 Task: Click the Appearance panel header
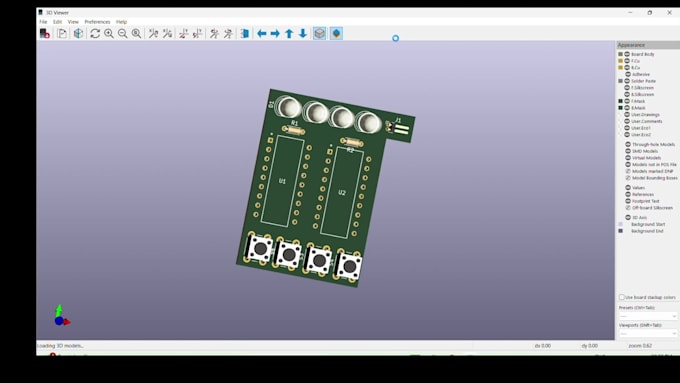point(648,45)
